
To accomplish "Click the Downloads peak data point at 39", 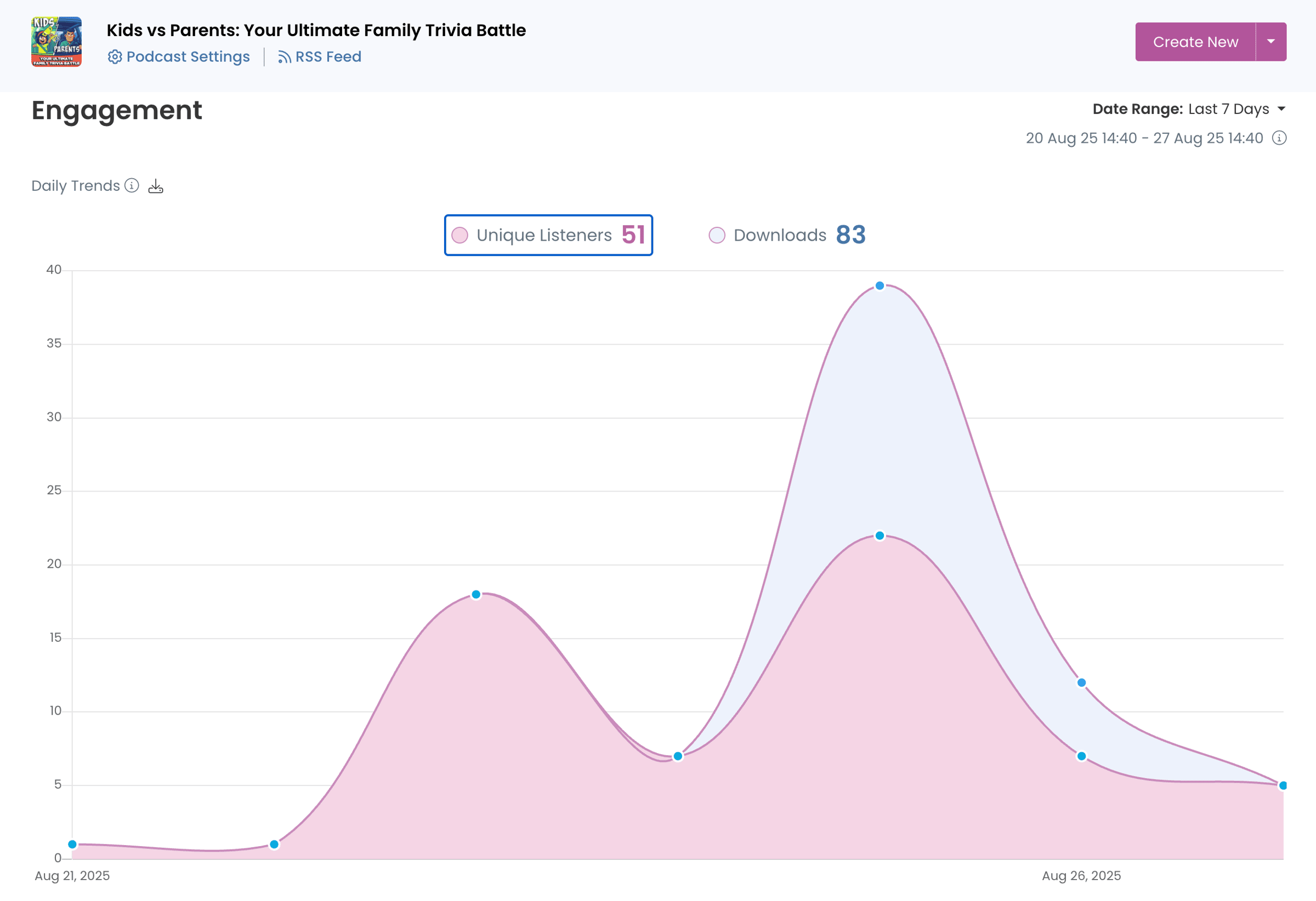I will click(x=880, y=286).
